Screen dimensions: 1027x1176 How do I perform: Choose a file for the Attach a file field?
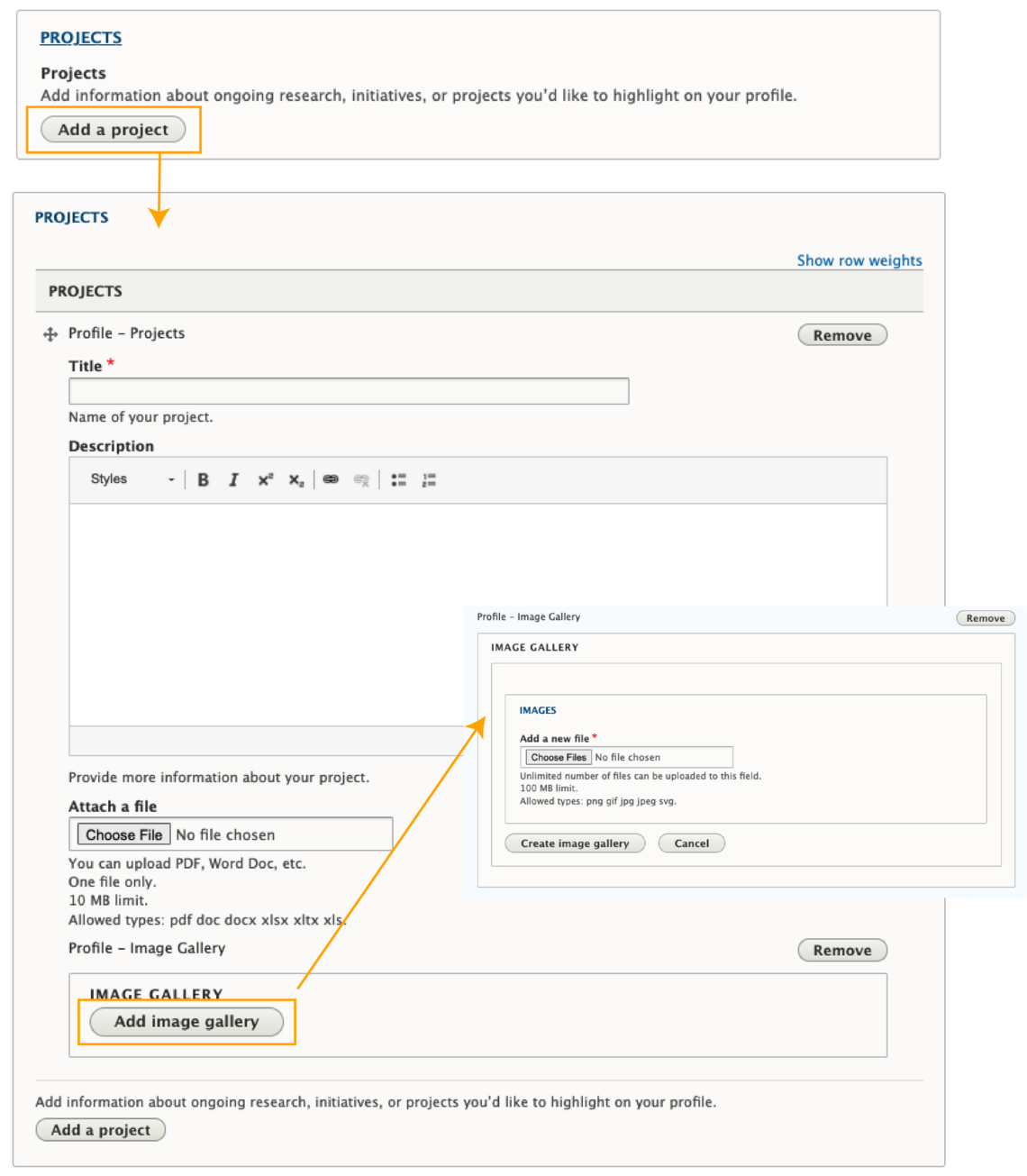pyautogui.click(x=124, y=834)
